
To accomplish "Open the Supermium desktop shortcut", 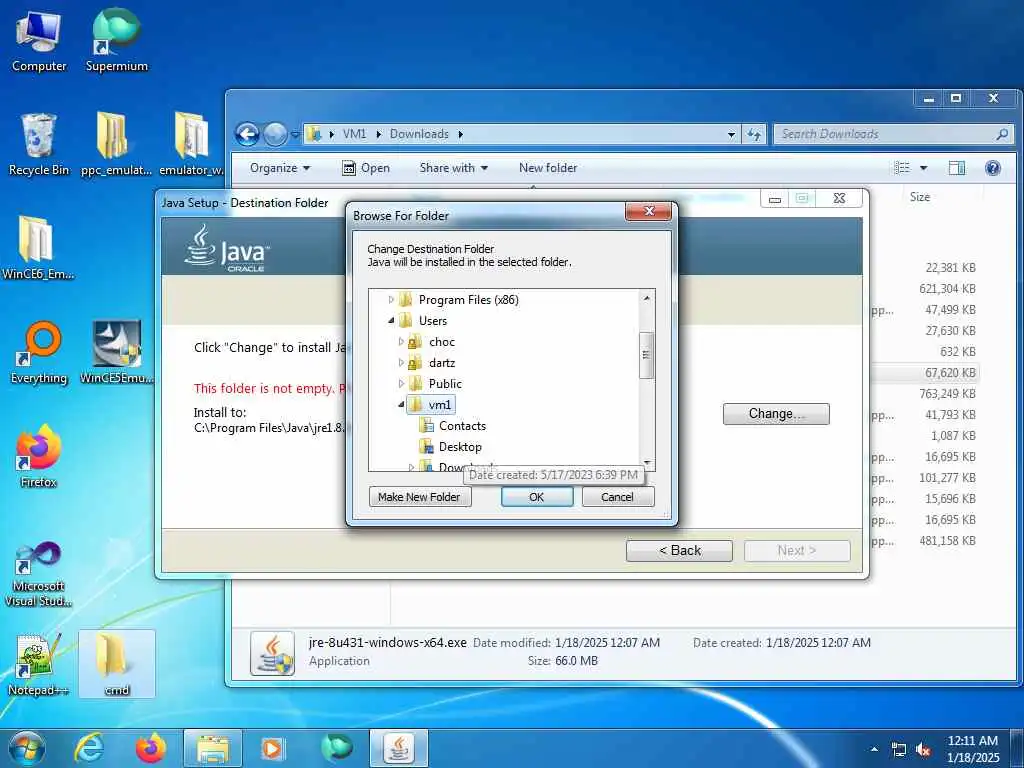I will tap(116, 42).
